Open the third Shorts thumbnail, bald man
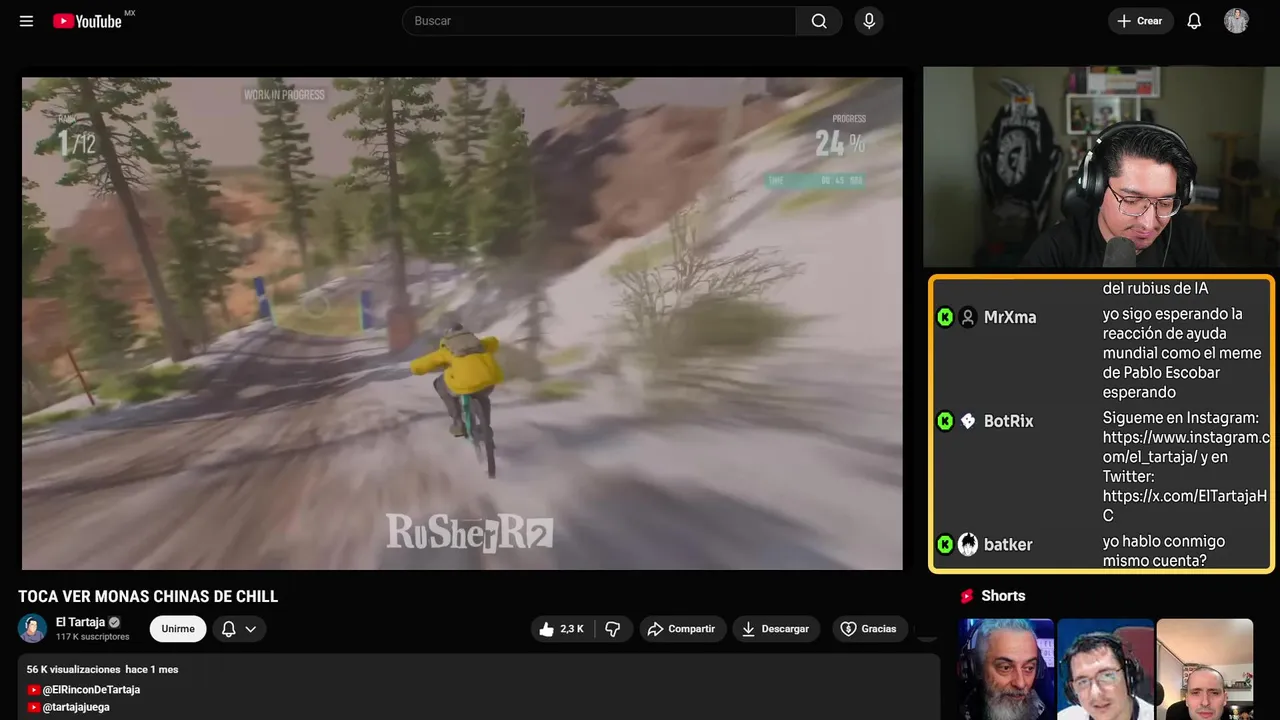Image resolution: width=1280 pixels, height=720 pixels. 1204,669
